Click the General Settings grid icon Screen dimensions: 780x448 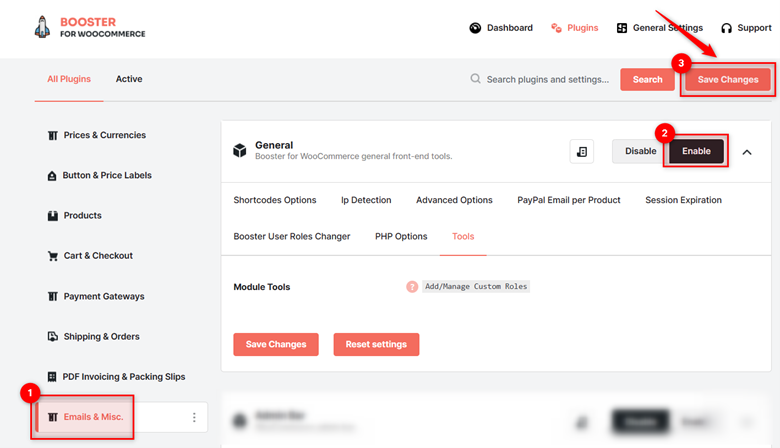click(622, 28)
